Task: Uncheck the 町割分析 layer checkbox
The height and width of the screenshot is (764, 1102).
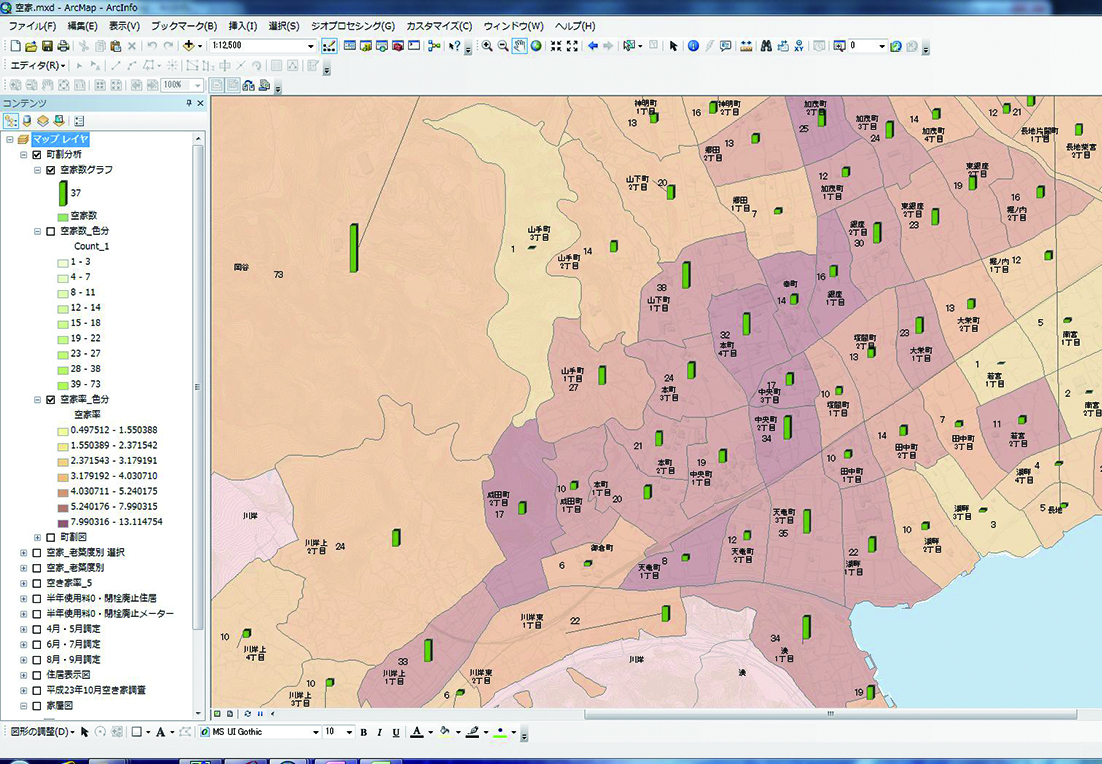Action: click(37, 155)
